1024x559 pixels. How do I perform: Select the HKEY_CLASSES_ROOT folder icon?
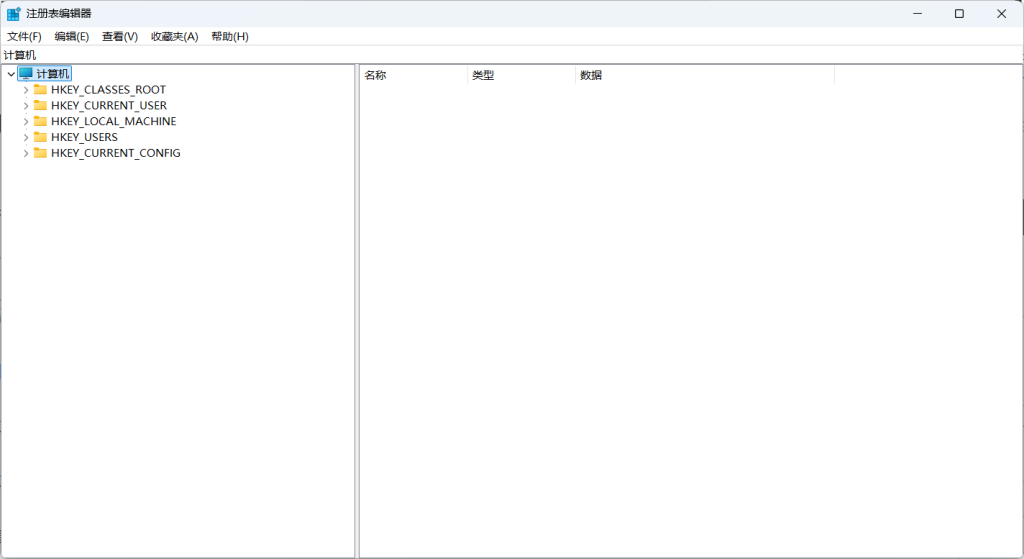click(x=40, y=89)
